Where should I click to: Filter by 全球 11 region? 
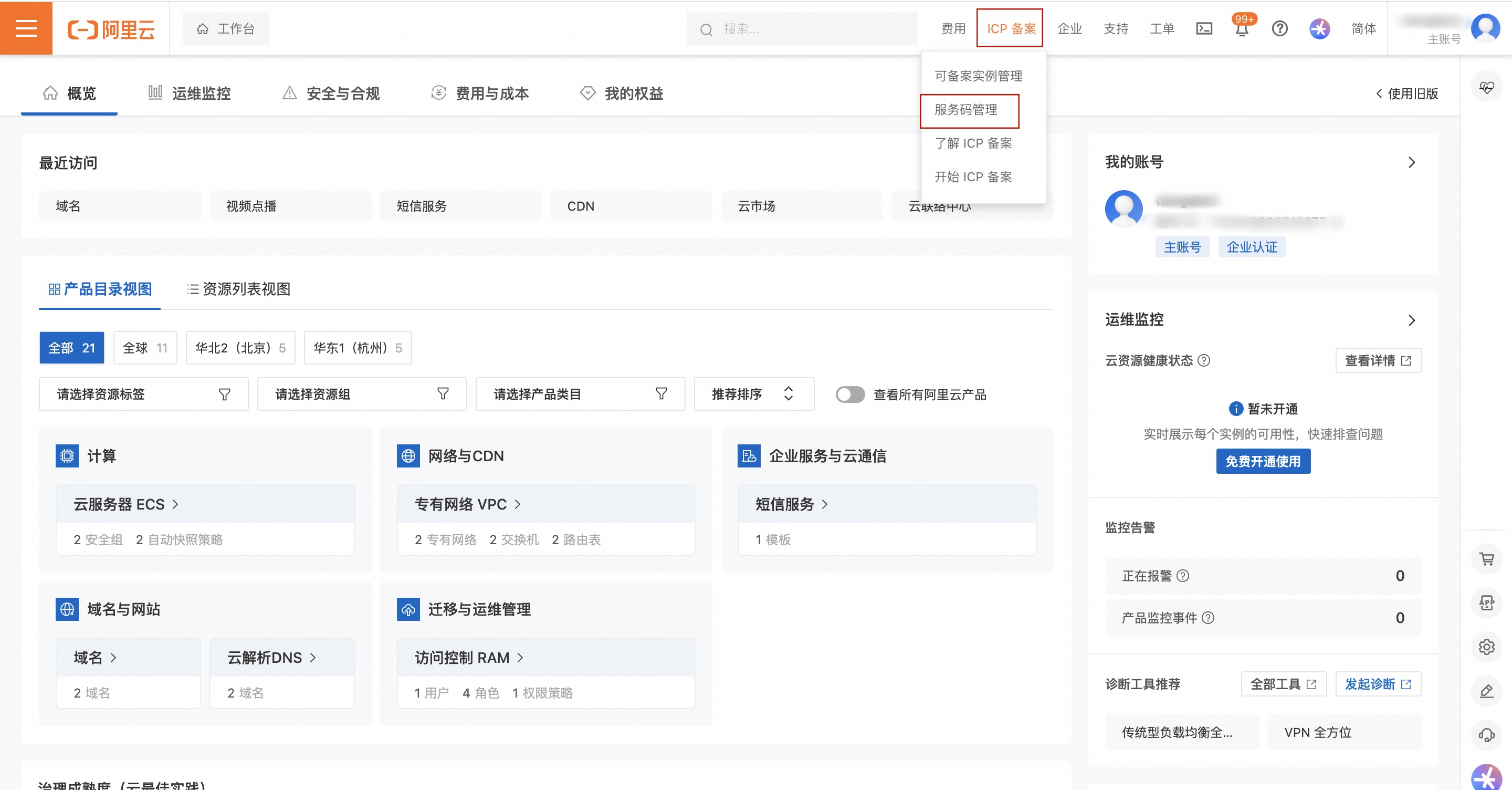(145, 348)
